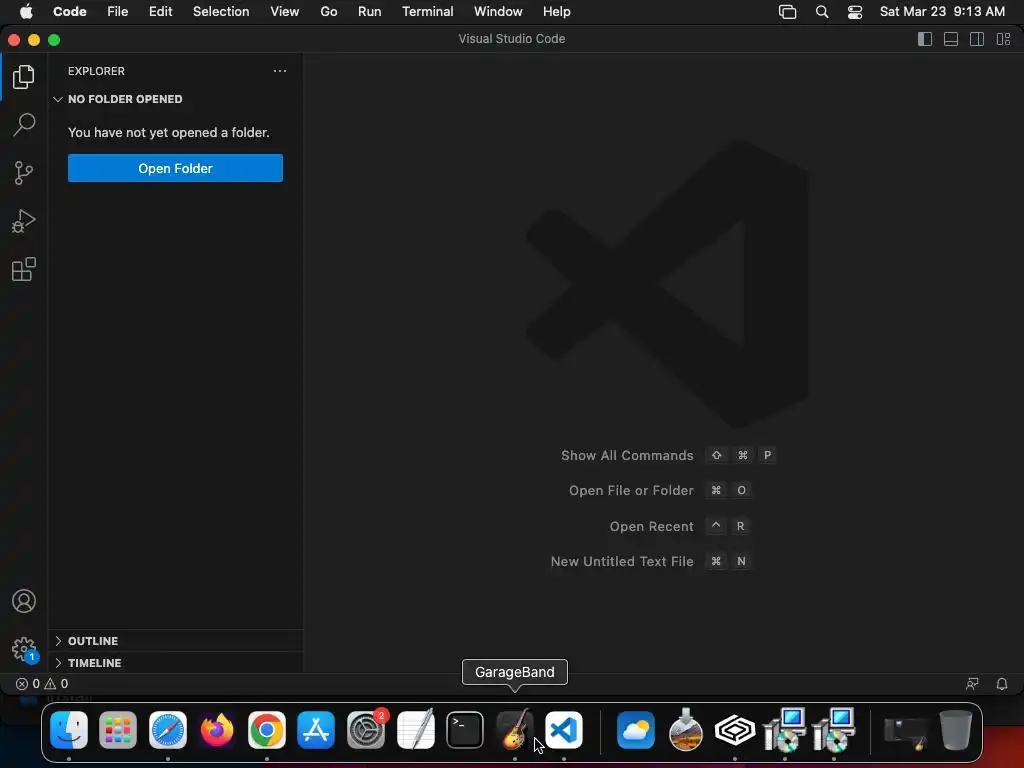Open the Run and Debug view
Viewport: 1024px width, 768px height.
pos(24,221)
